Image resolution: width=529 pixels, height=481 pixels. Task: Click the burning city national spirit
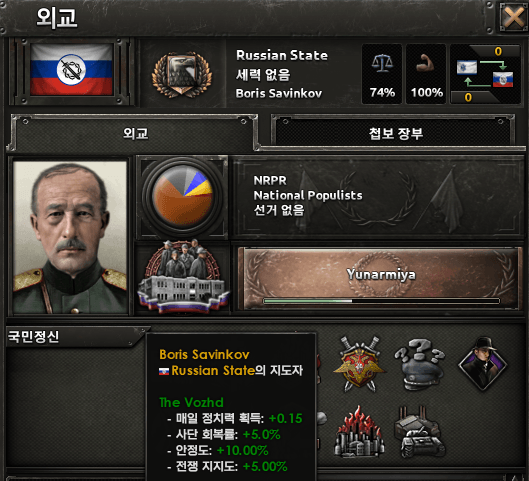(359, 432)
